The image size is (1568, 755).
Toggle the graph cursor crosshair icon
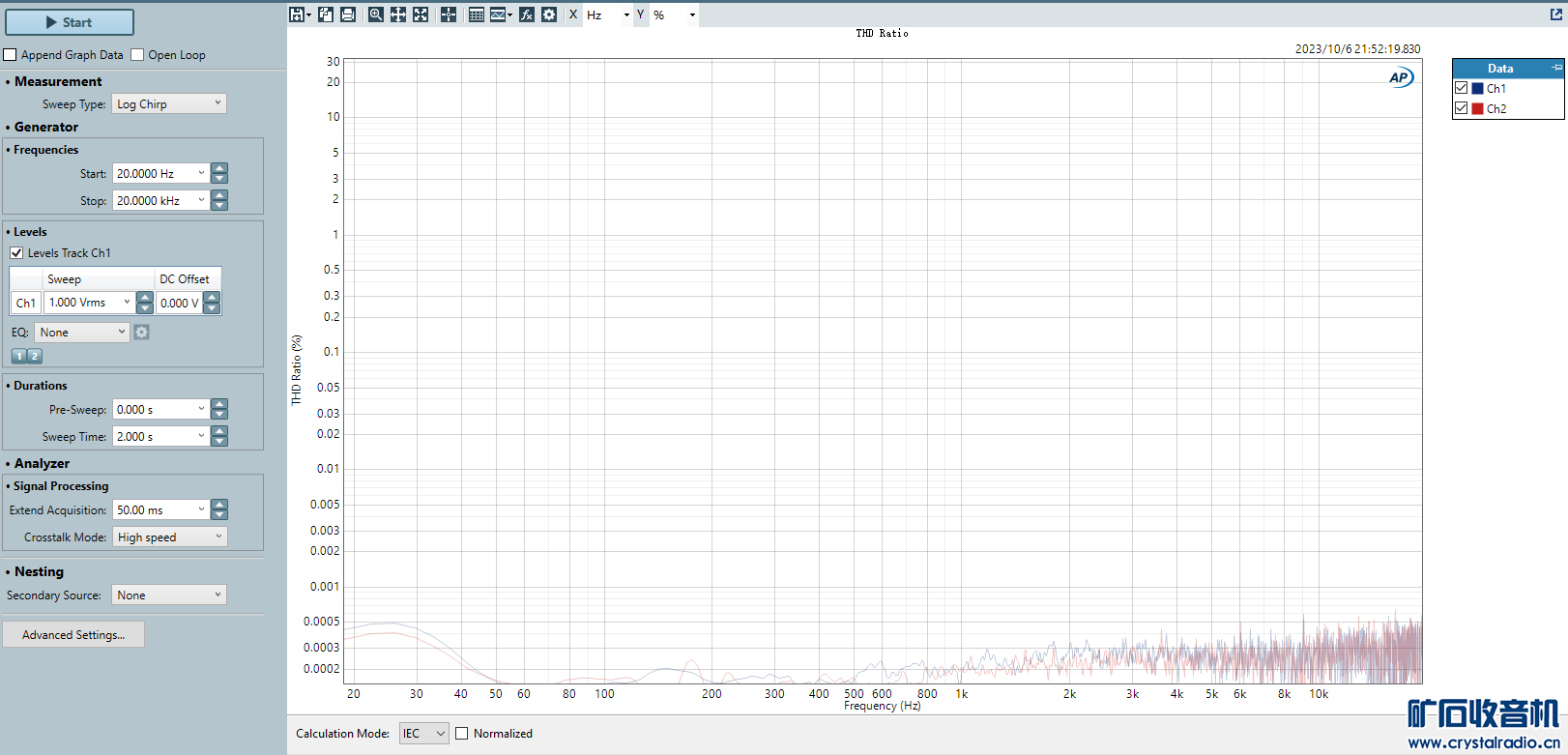click(x=449, y=15)
